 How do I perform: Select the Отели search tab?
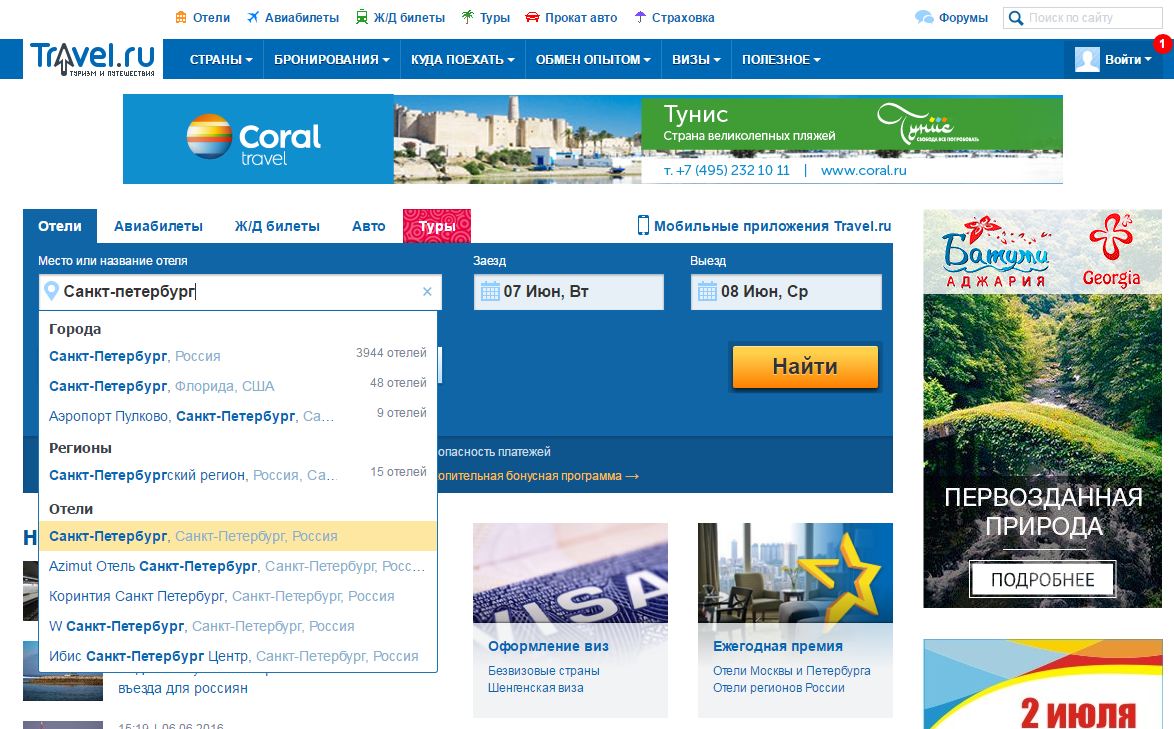click(60, 226)
